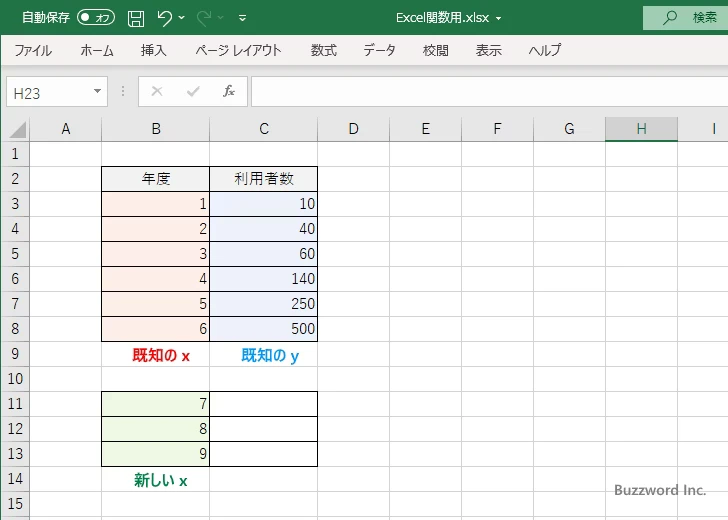Select cell containing 10
This screenshot has height=520, width=728.
[x=264, y=204]
